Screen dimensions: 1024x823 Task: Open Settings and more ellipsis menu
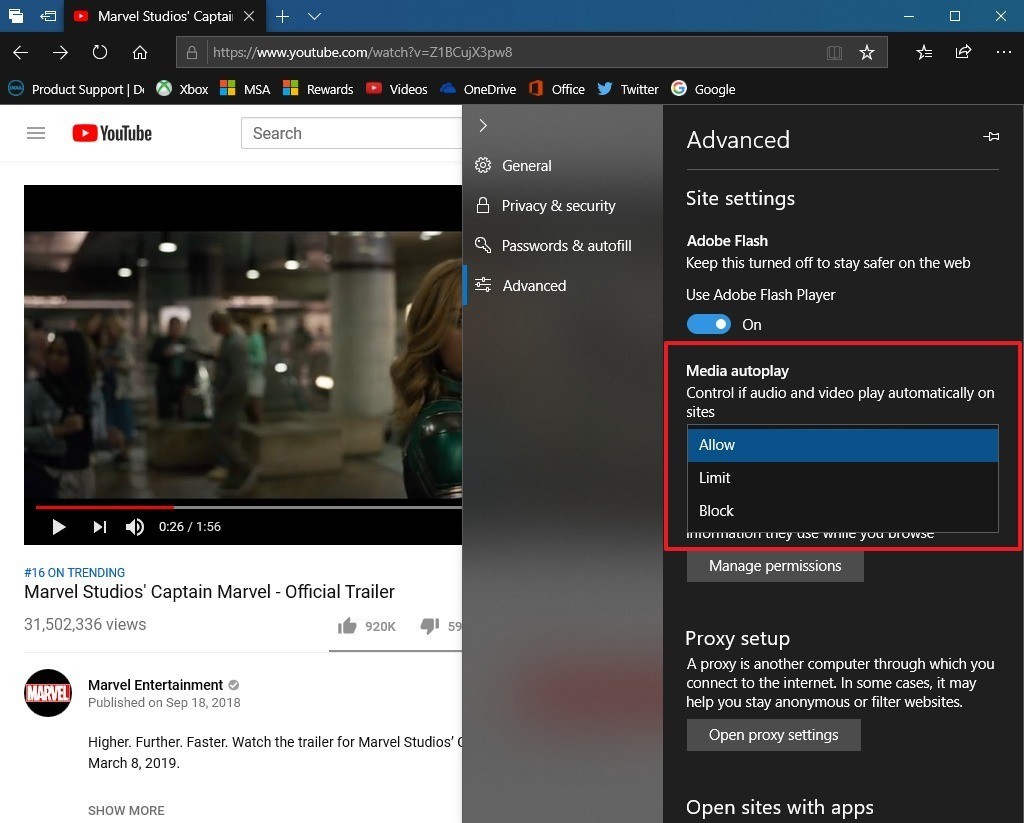click(x=1004, y=52)
